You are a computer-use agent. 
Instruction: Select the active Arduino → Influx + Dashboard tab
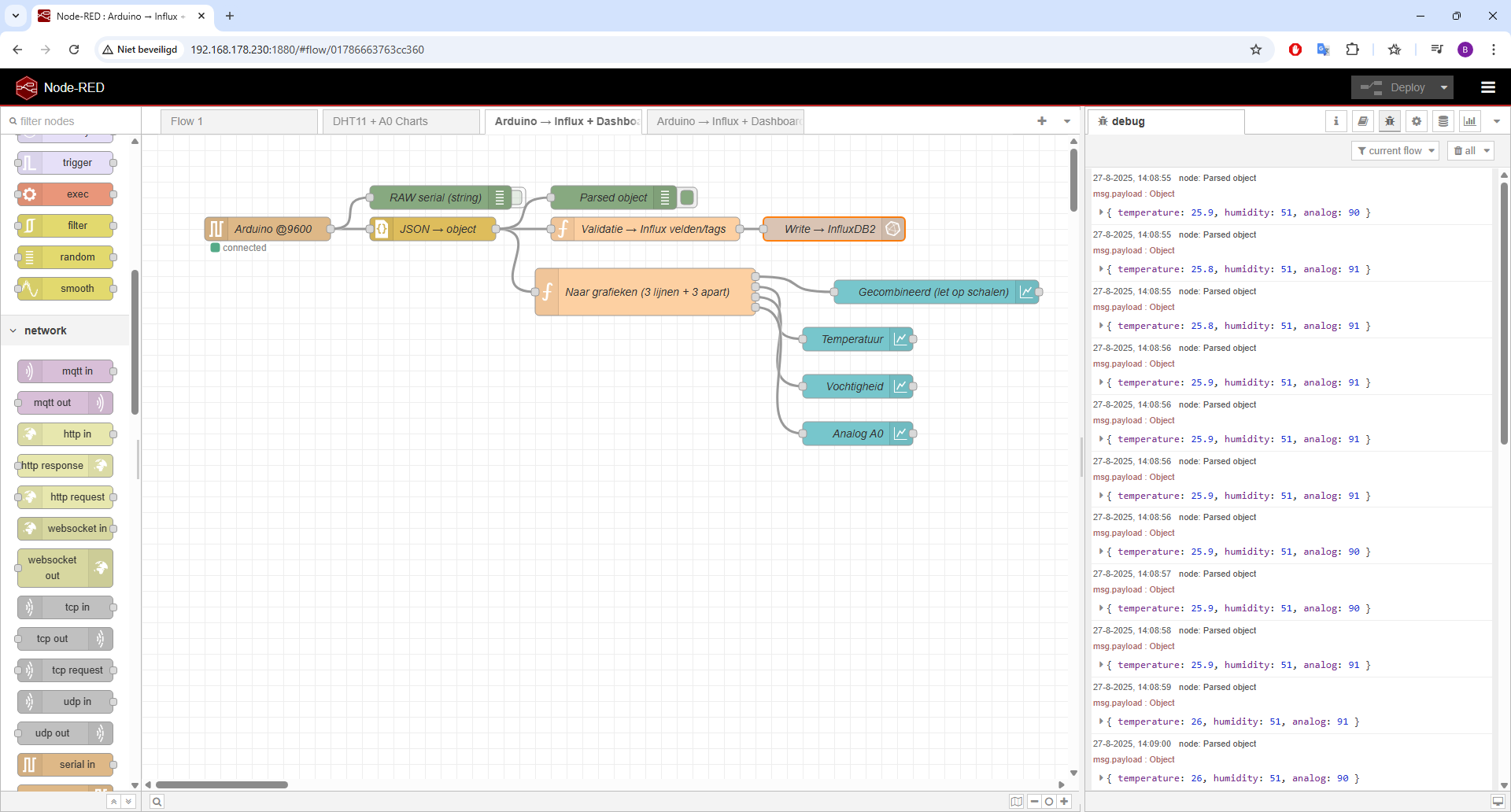(x=563, y=121)
